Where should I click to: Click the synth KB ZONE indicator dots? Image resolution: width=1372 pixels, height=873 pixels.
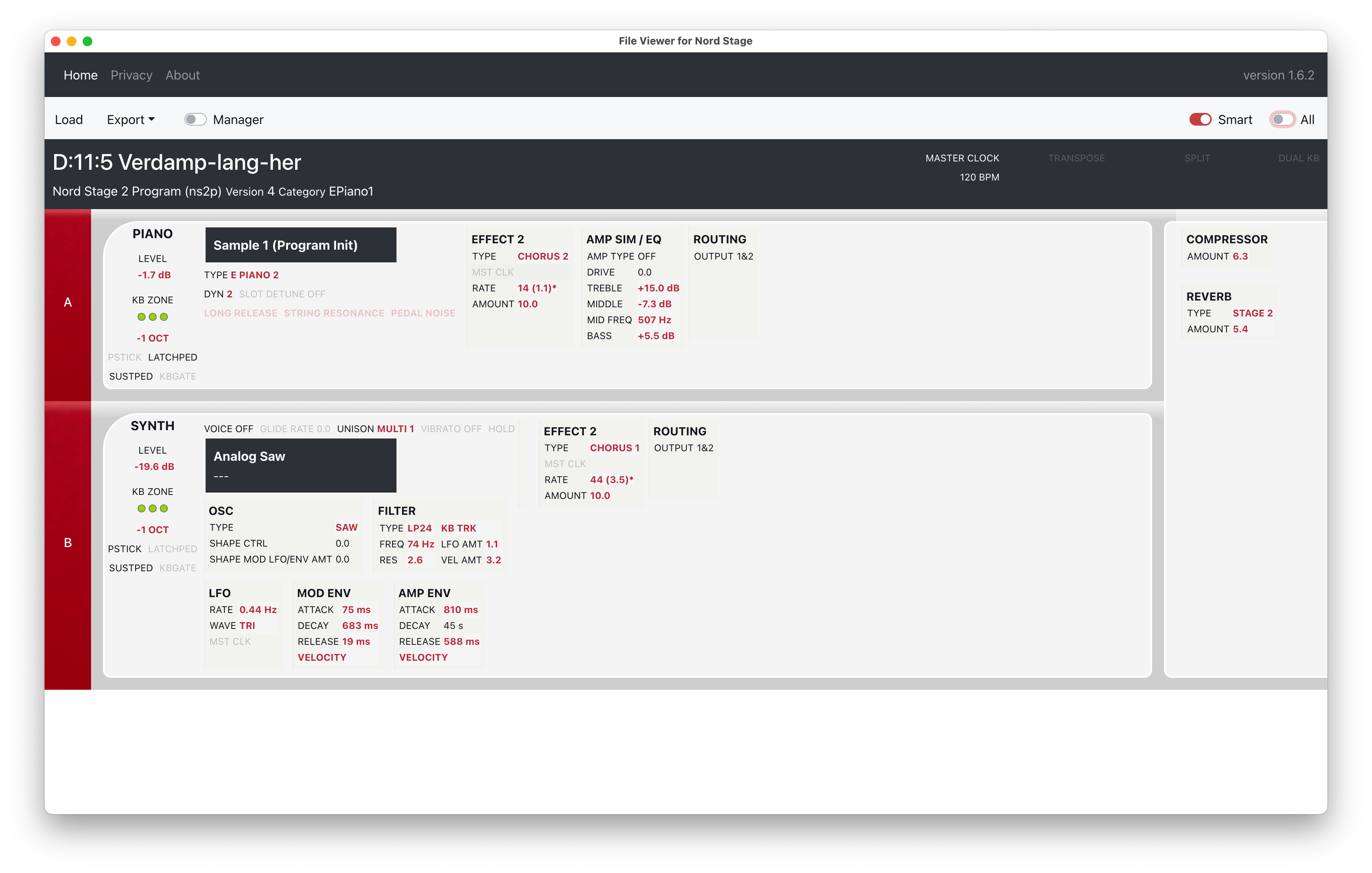[x=152, y=508]
